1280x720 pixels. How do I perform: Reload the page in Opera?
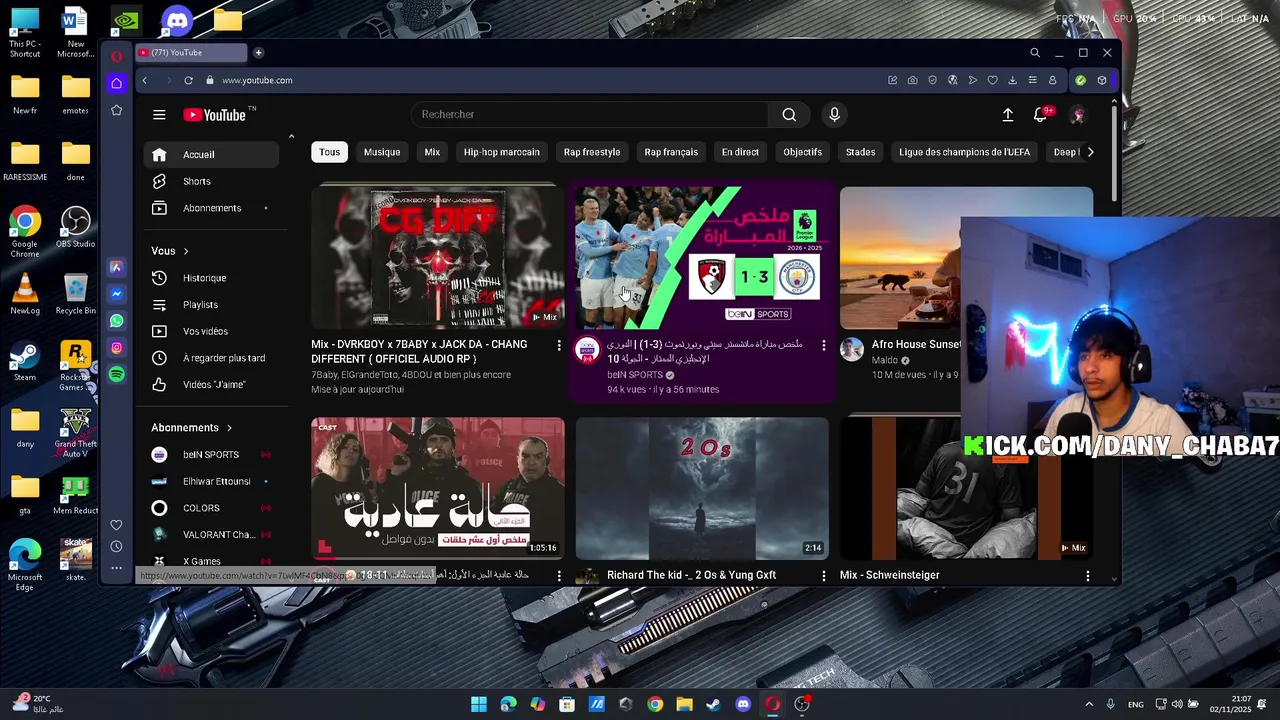coord(188,80)
